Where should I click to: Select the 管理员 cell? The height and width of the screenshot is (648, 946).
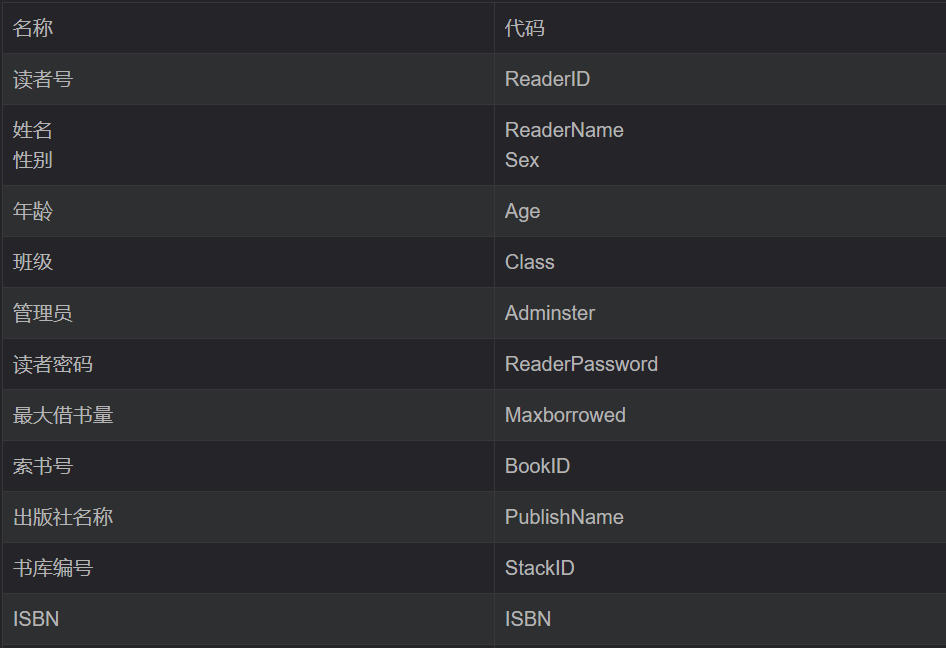coord(43,313)
